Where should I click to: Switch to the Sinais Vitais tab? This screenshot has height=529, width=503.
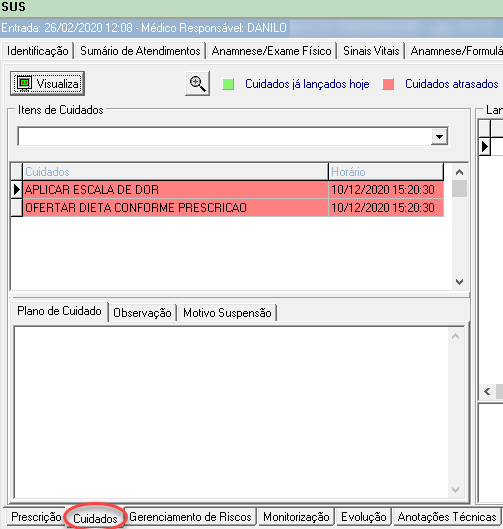pos(371,51)
